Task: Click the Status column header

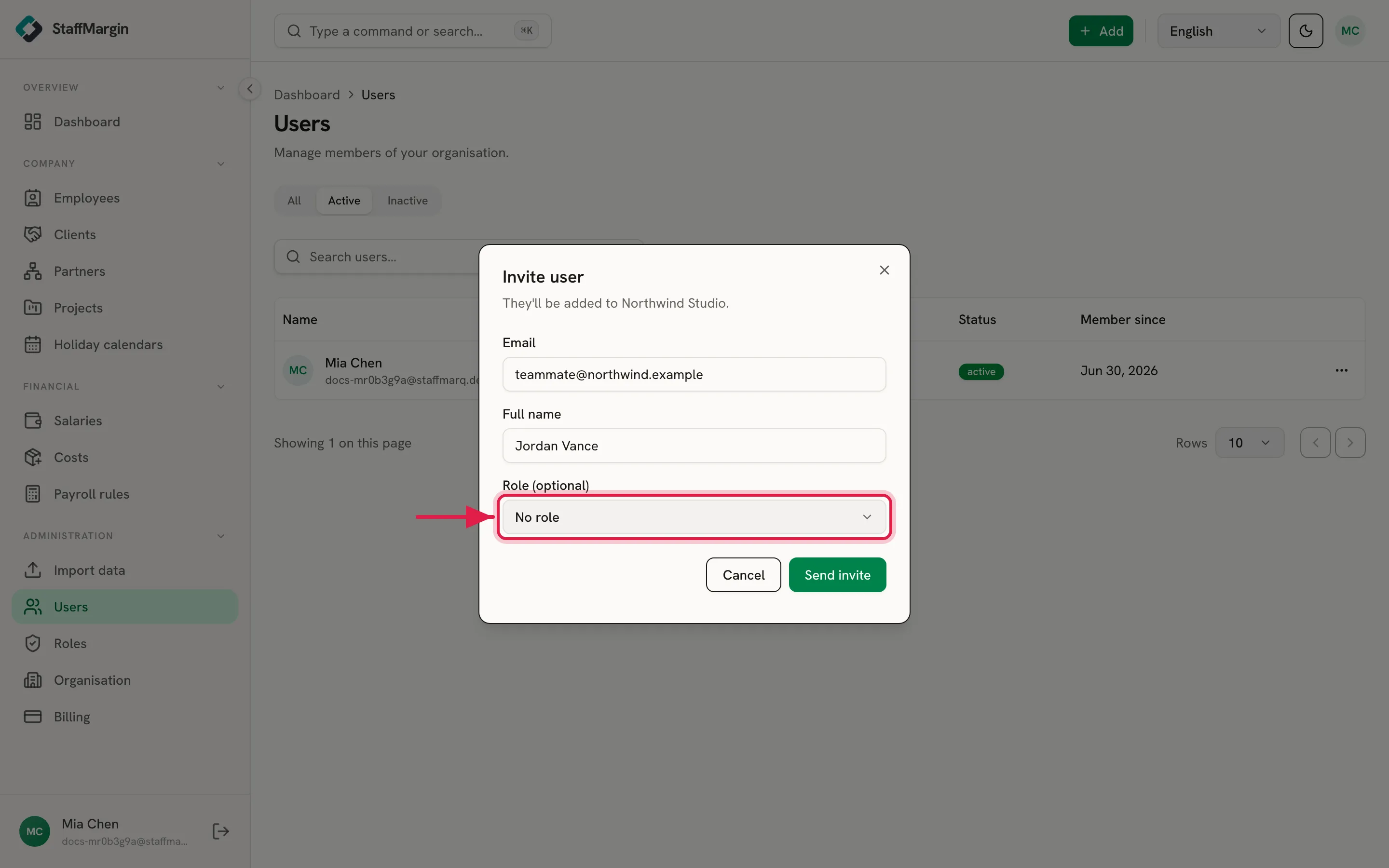Action: point(977,320)
